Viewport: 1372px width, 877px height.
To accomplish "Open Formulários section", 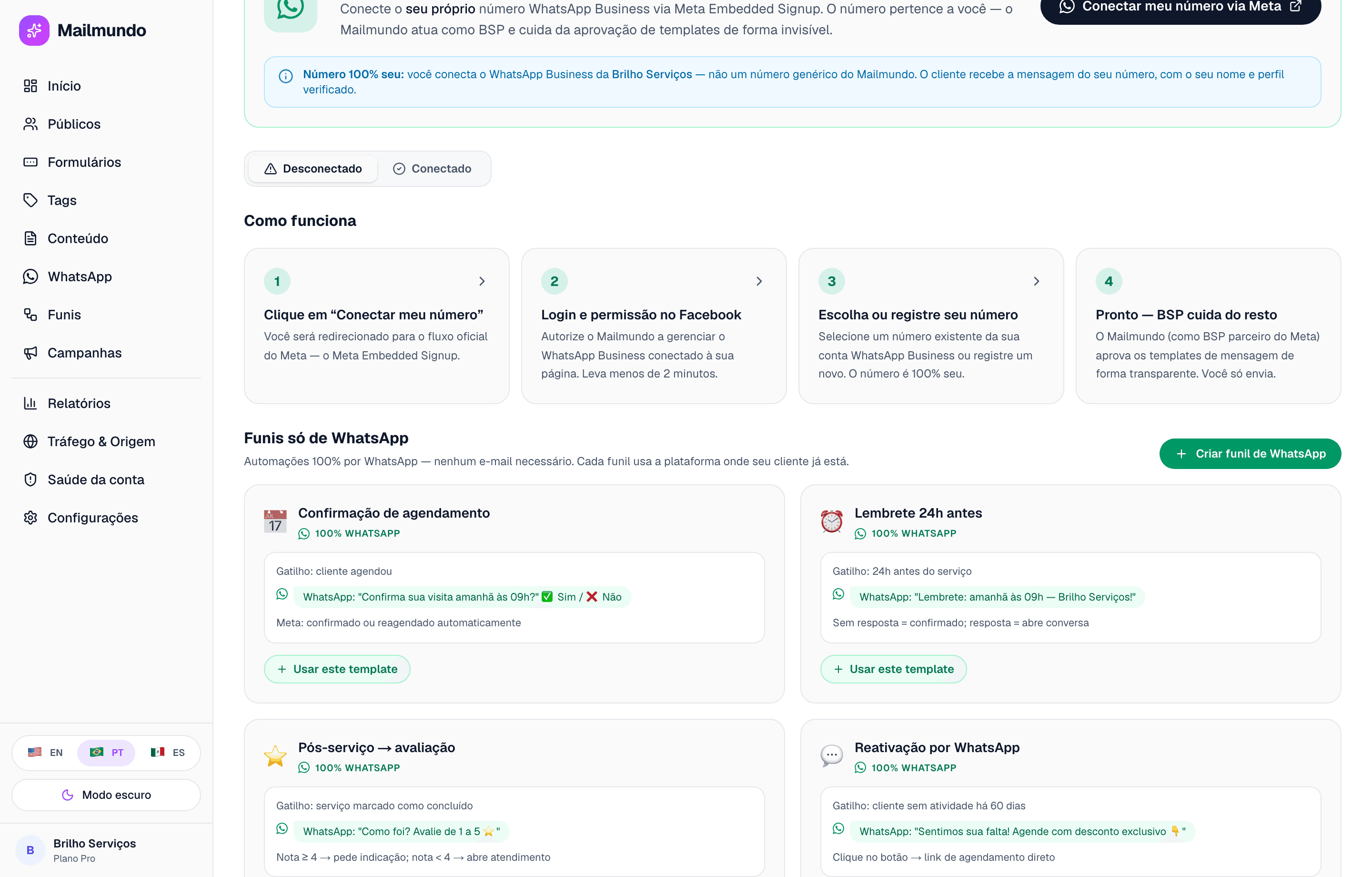I will [106, 162].
